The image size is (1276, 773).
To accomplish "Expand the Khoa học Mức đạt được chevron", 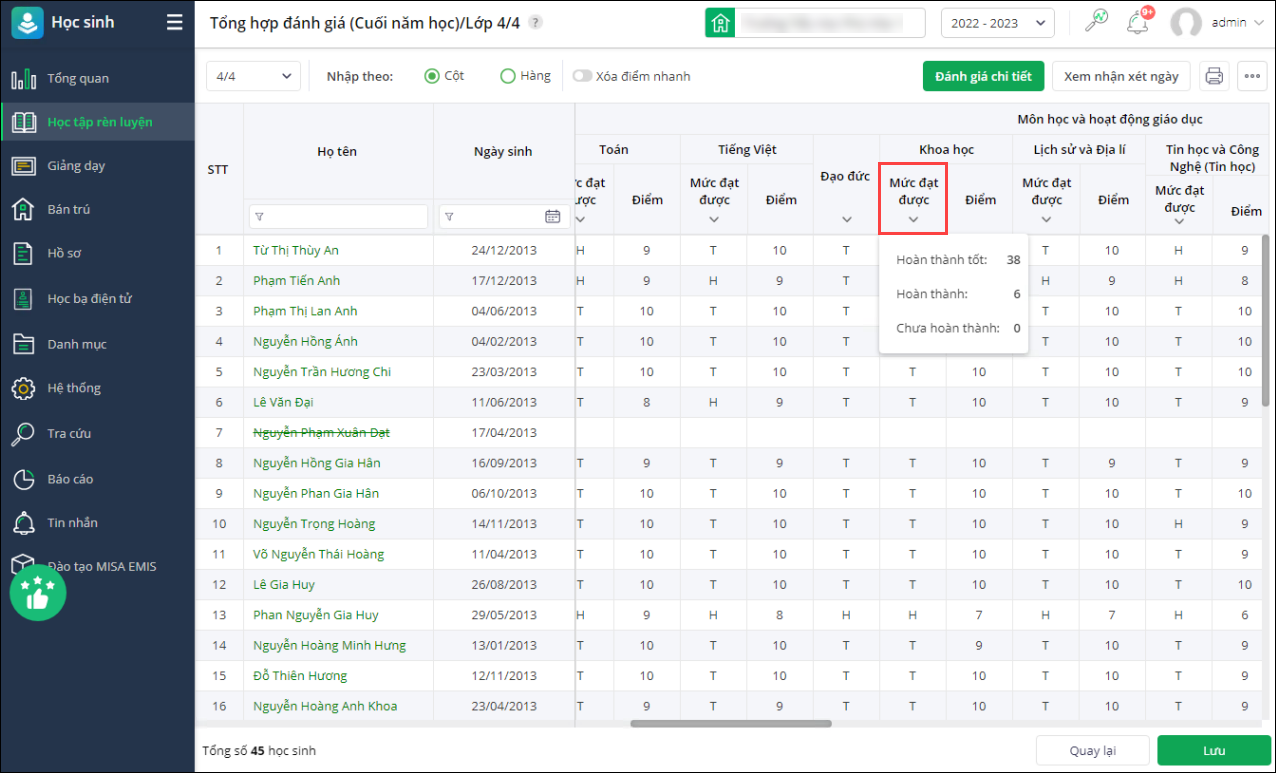I will tap(913, 219).
